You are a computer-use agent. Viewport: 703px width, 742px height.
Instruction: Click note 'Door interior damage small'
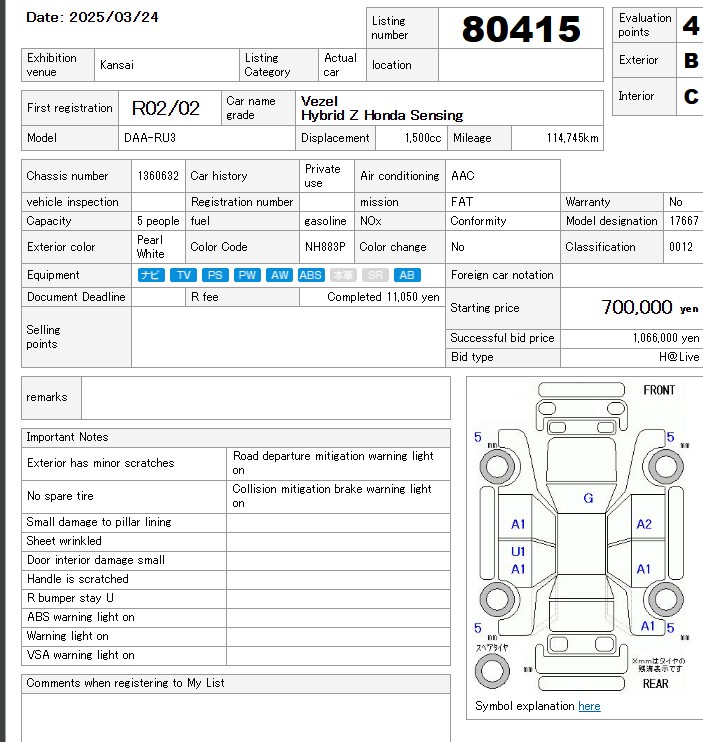click(96, 560)
